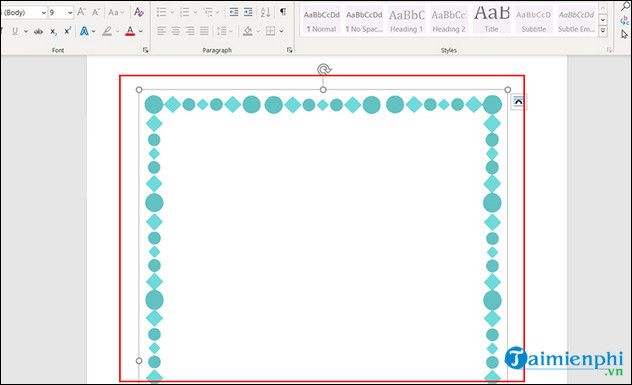Click the Bullets list icon
632x385 pixels.
162,12
